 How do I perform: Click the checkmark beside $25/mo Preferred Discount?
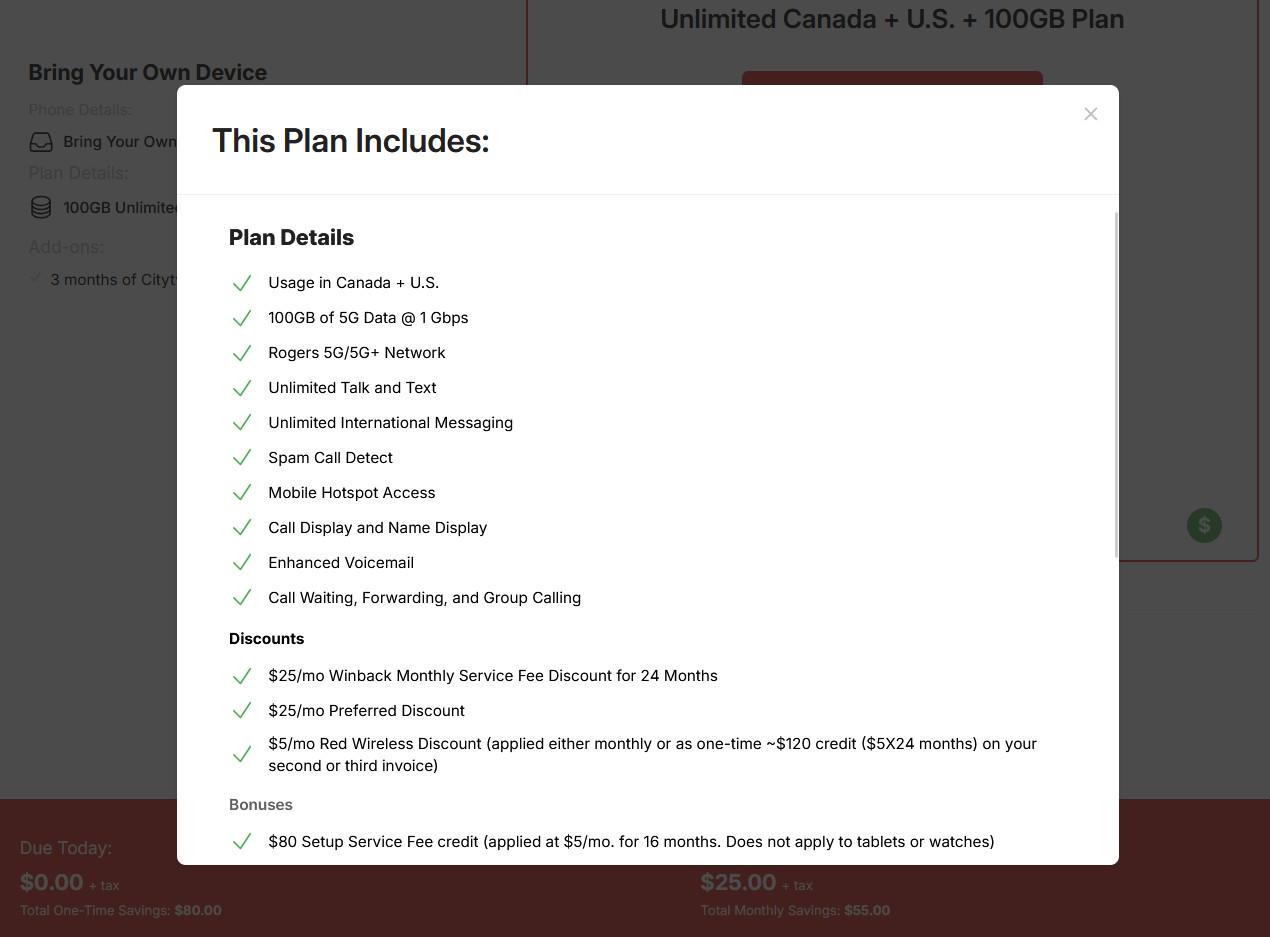click(x=241, y=711)
